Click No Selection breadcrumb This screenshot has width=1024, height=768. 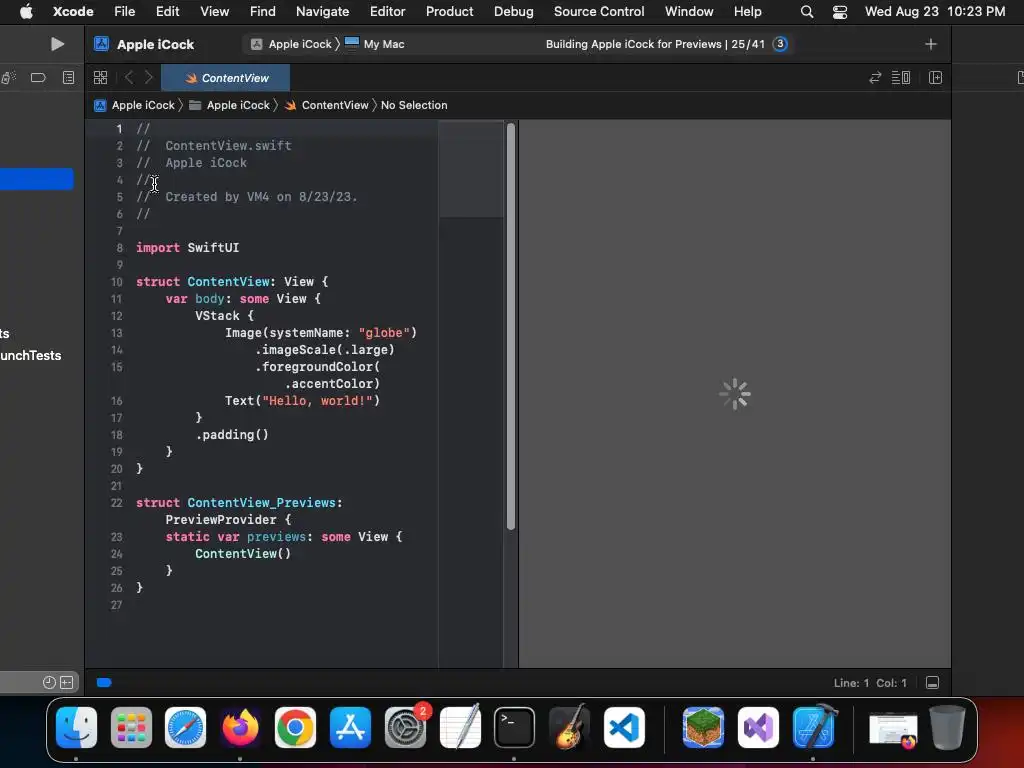(414, 105)
